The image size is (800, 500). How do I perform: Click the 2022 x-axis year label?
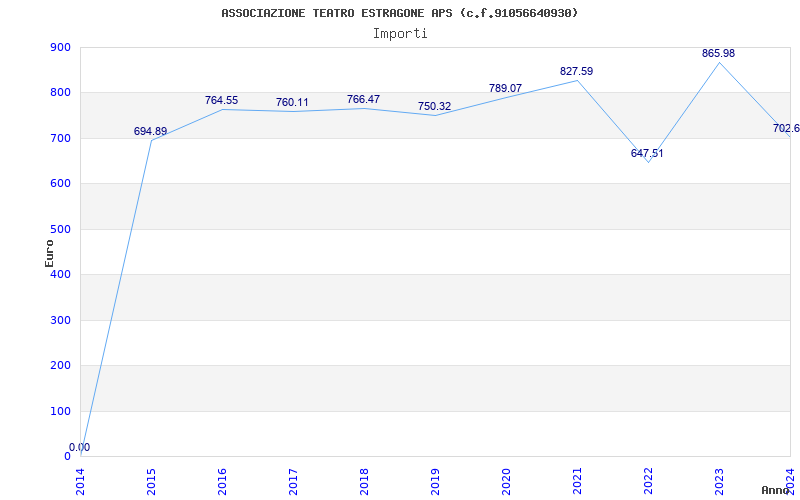648,480
